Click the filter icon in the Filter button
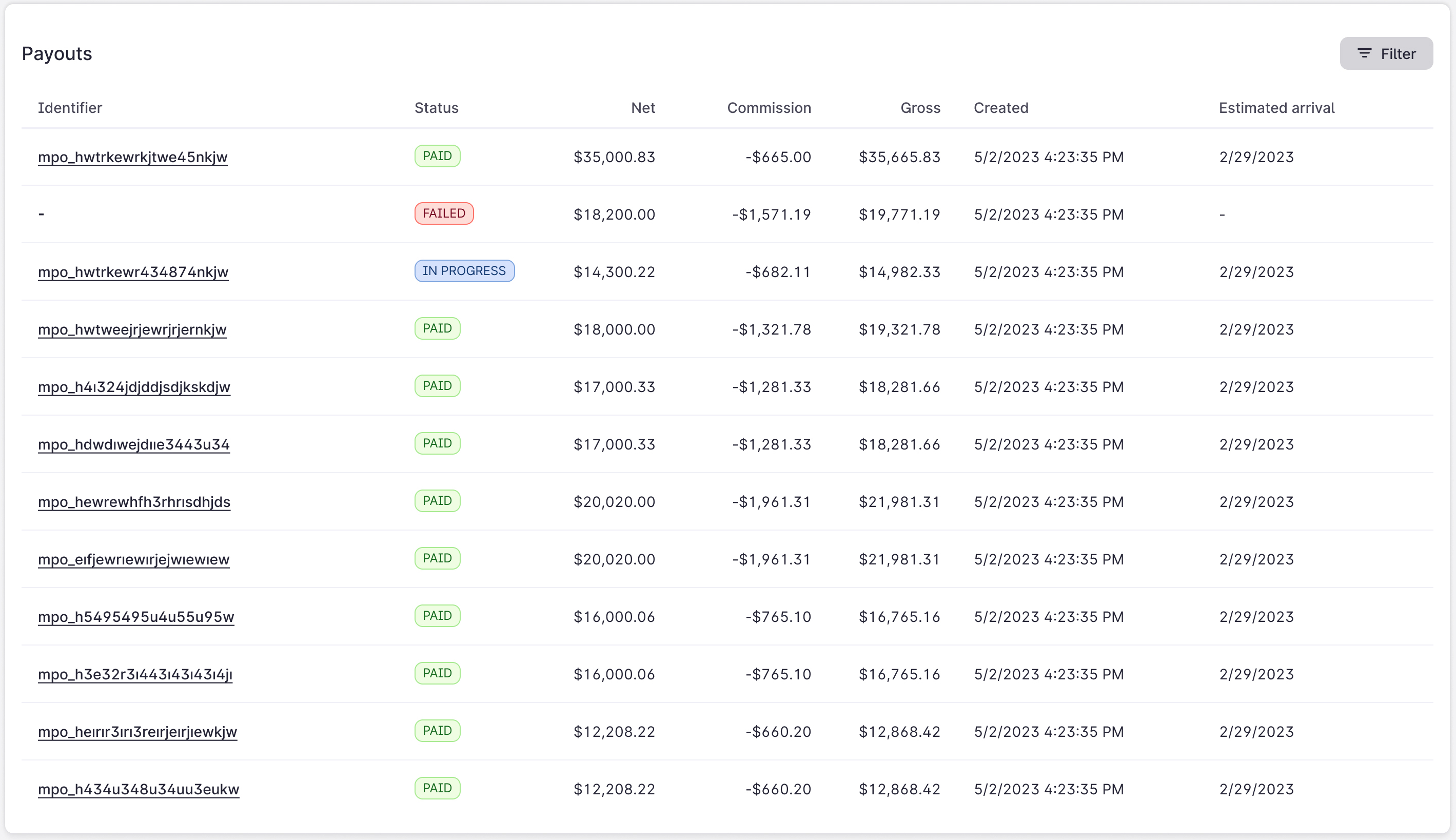The image size is (1456, 840). (1364, 53)
